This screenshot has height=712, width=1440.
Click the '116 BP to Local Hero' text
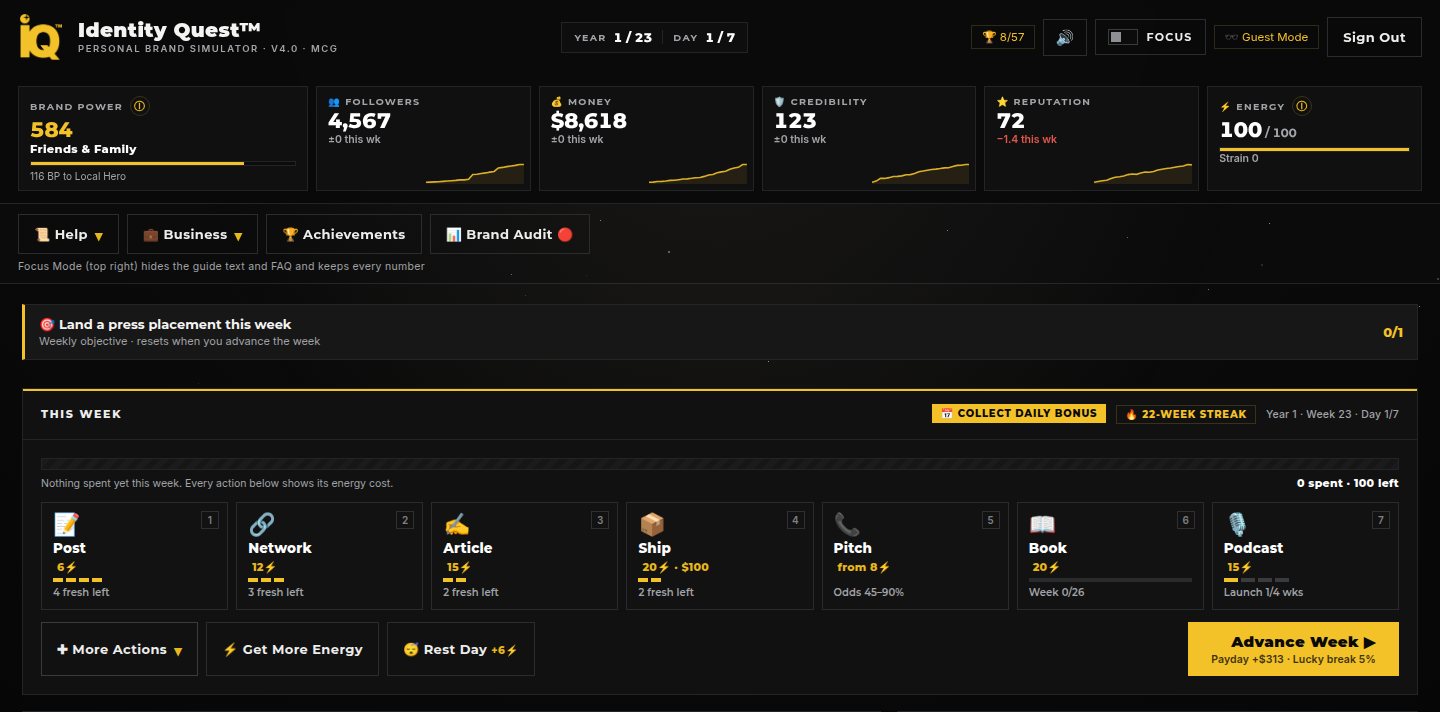coord(78,176)
